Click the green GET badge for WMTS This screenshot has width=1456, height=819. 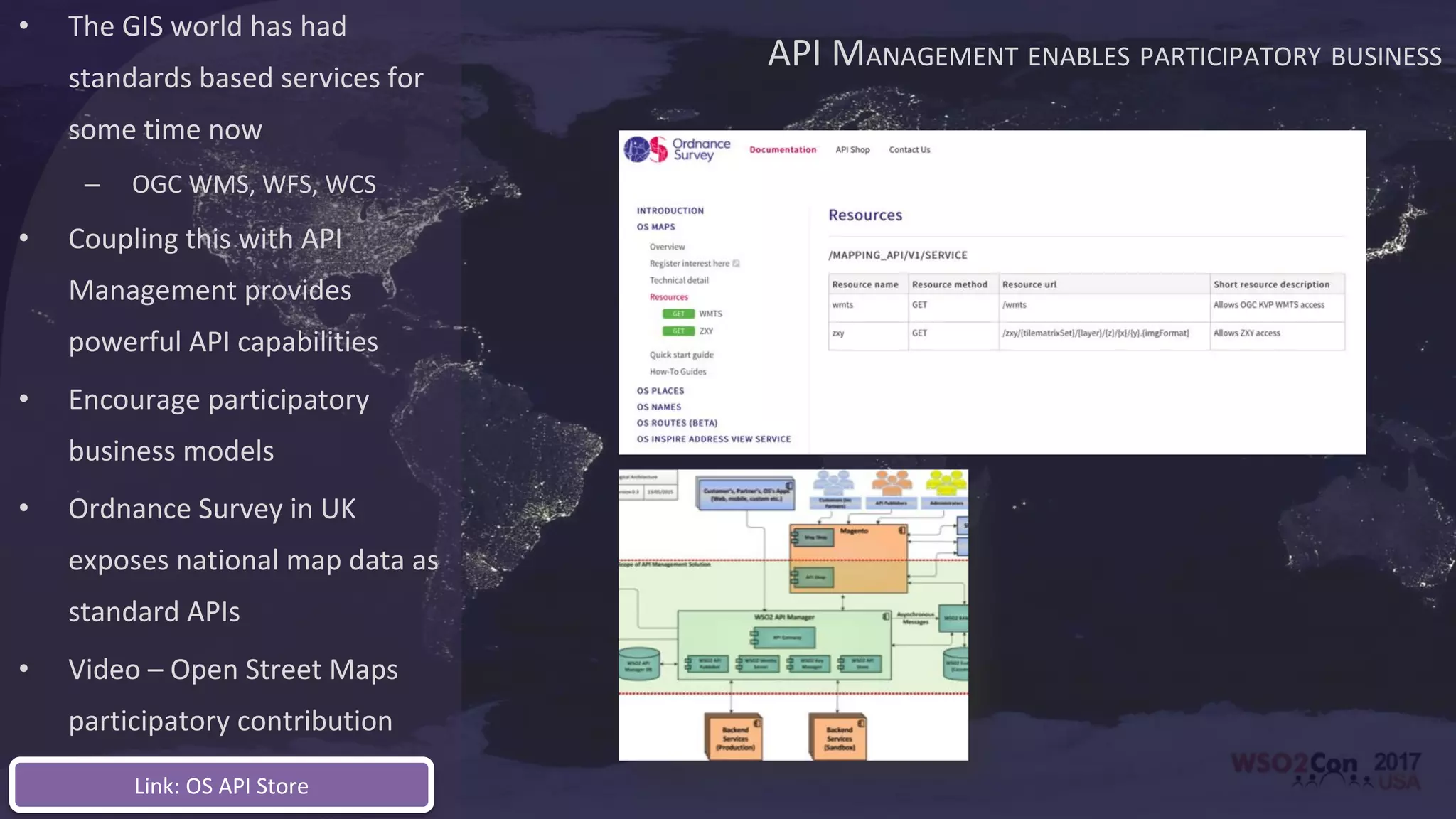tap(678, 314)
